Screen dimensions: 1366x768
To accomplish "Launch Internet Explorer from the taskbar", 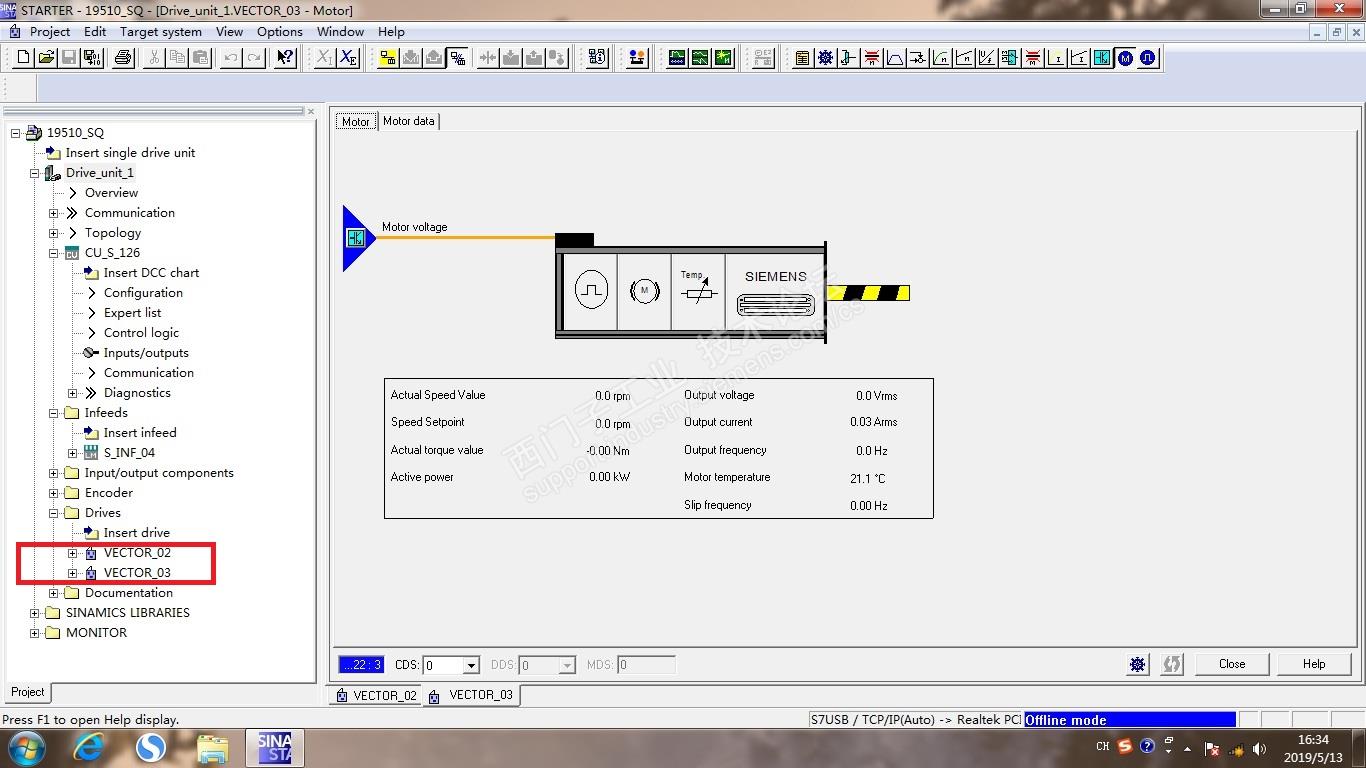I will pos(89,747).
